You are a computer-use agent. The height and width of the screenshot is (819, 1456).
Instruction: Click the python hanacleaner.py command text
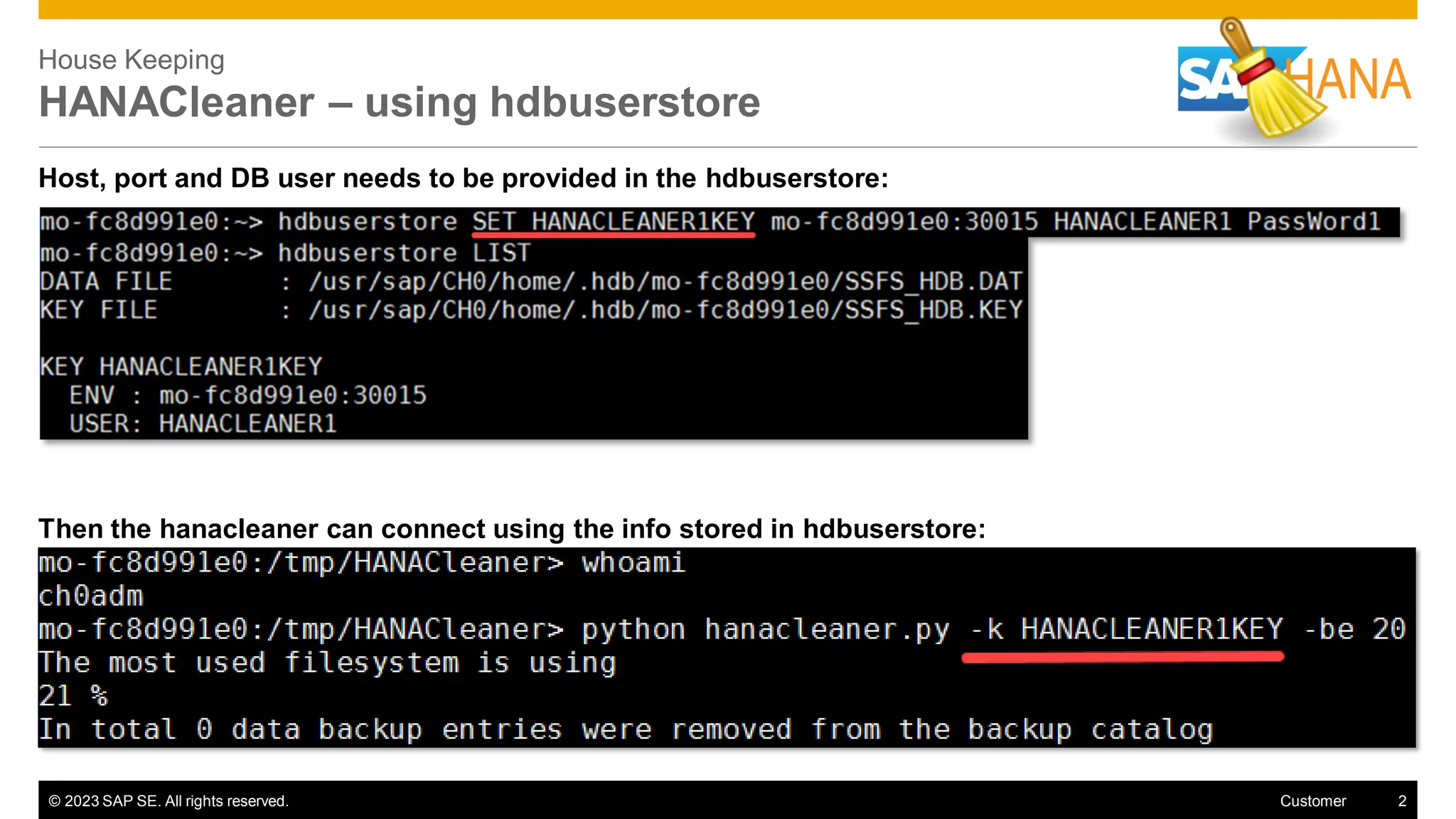(765, 630)
